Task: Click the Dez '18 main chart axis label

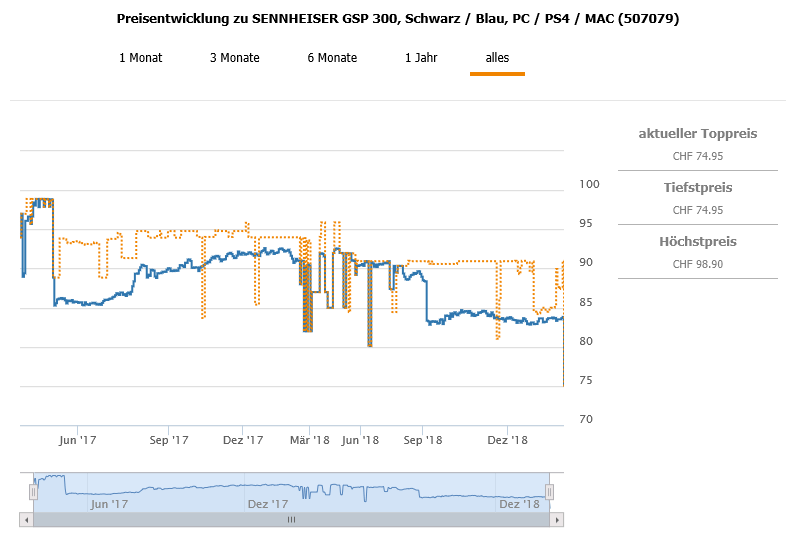Action: click(x=508, y=440)
